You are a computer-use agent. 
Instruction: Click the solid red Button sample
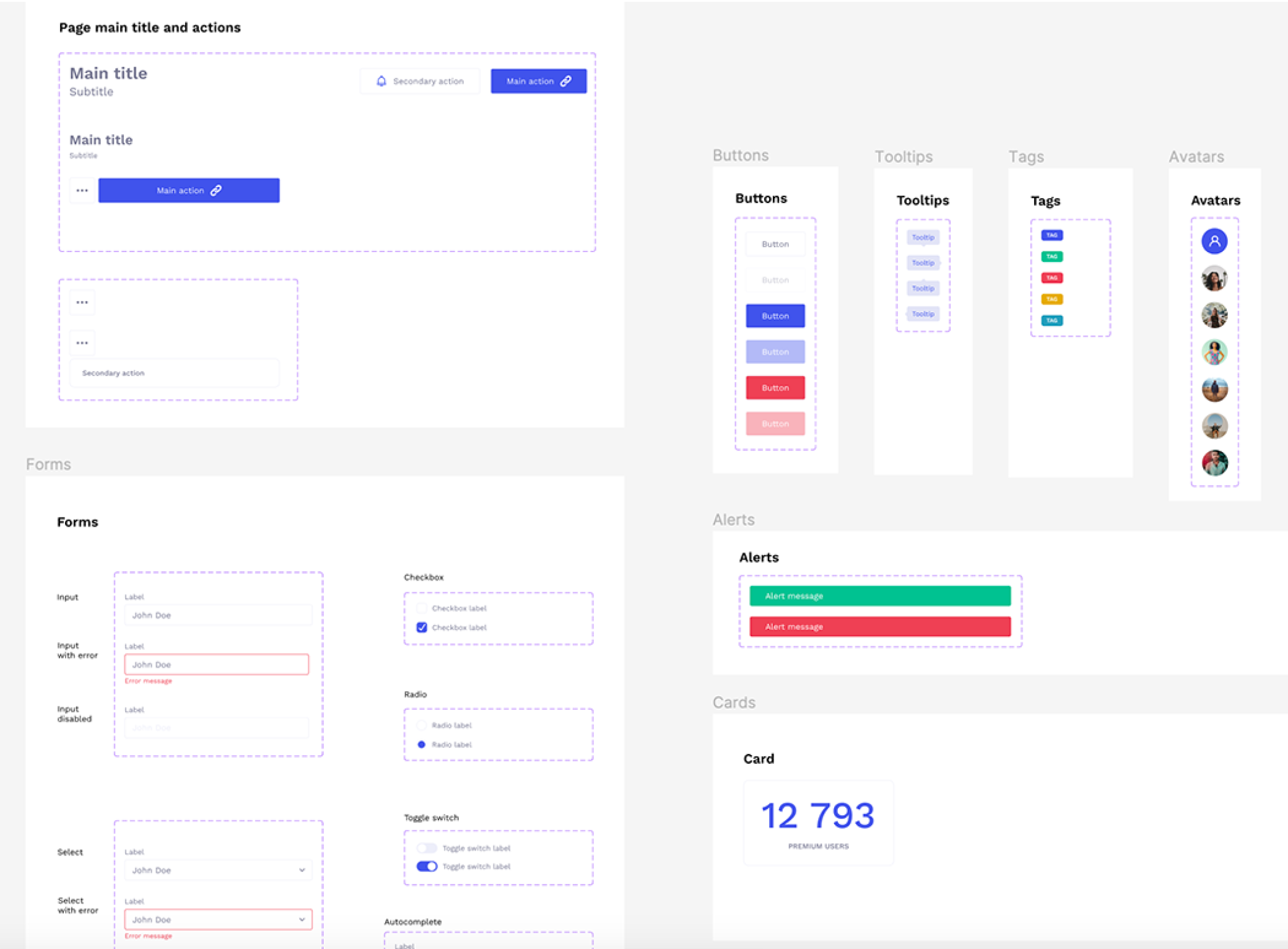(x=775, y=388)
